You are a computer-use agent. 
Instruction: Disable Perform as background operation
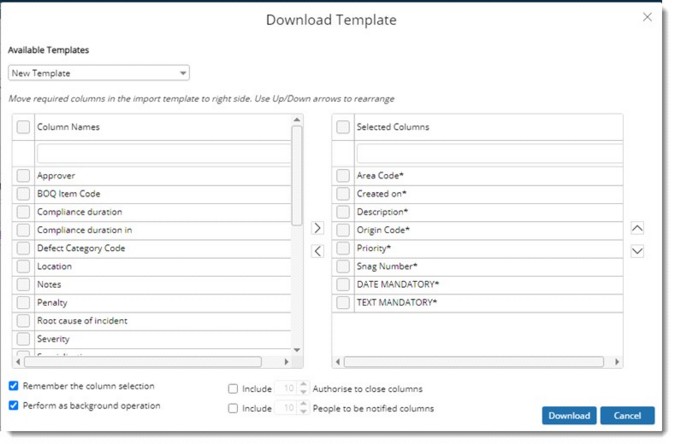click(x=14, y=405)
